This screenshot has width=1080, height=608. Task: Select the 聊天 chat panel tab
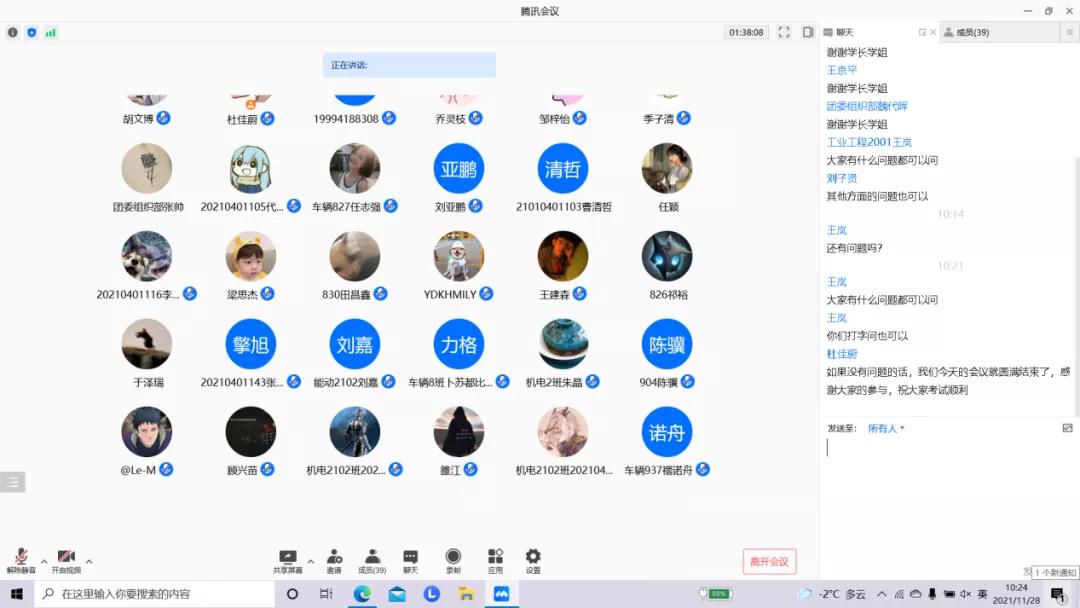pos(845,32)
